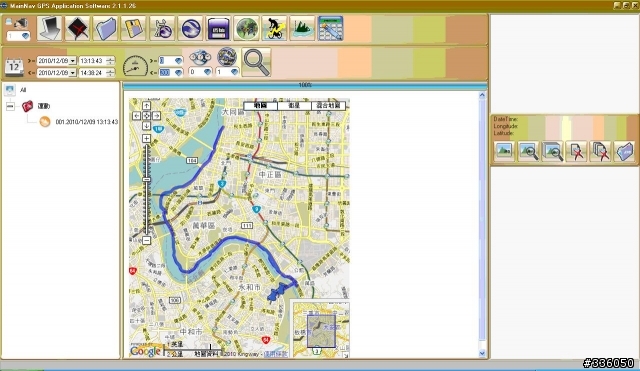Click the delete single document icon
This screenshot has height=371, width=640.
pyautogui.click(x=576, y=151)
